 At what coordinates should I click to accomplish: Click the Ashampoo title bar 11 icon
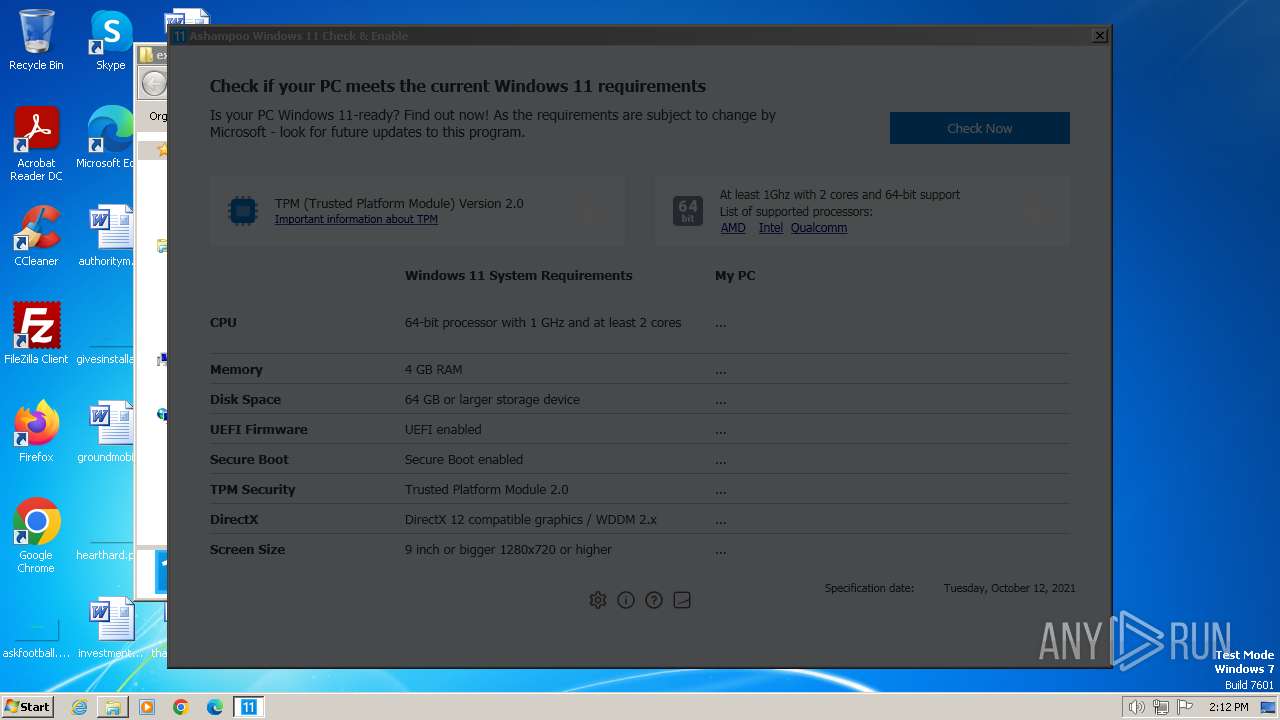coord(179,36)
